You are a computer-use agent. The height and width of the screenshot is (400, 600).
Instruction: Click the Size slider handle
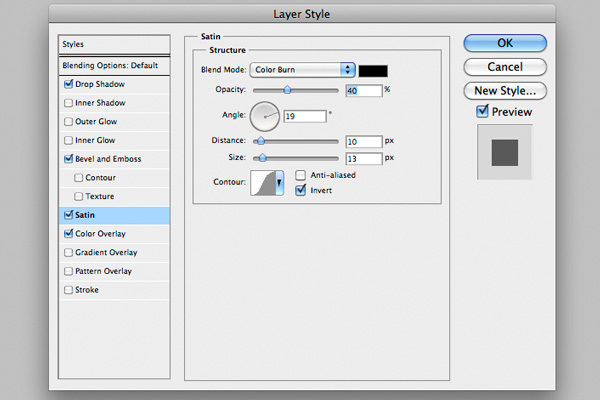263,158
